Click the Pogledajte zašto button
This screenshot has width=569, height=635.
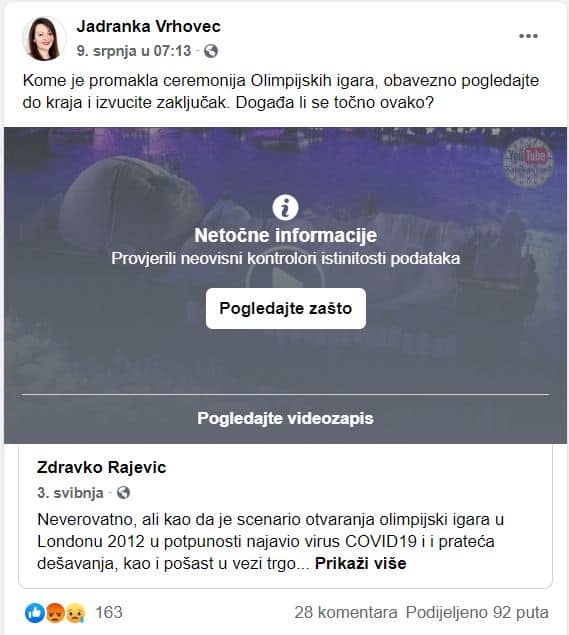pyautogui.click(x=286, y=309)
